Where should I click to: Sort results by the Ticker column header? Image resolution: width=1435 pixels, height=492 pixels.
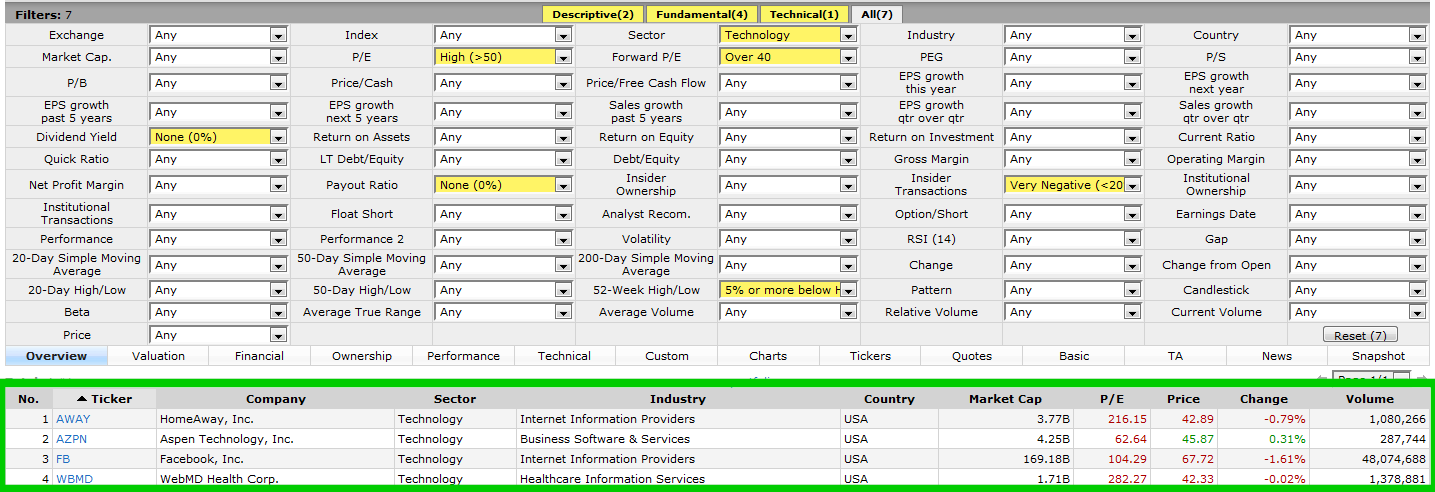pos(104,399)
